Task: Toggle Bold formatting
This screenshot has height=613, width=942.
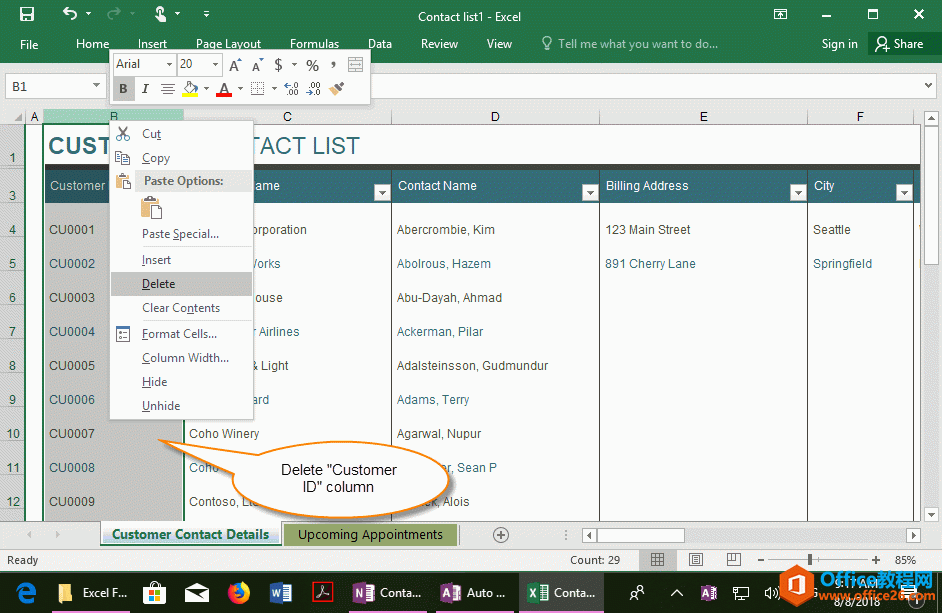Action: (x=123, y=89)
